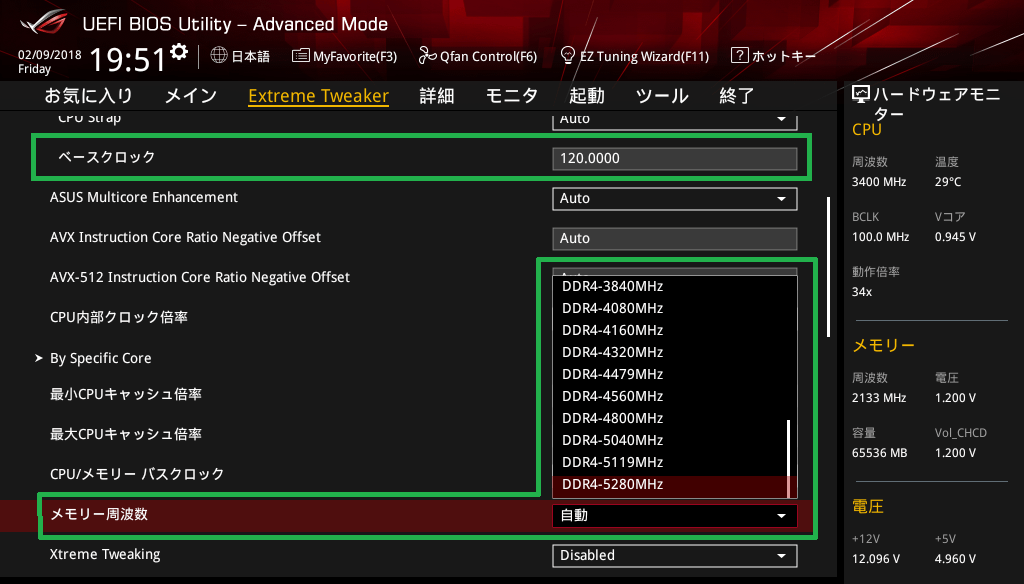Viewport: 1024px width, 584px height.
Task: Select the ベースクロック label
Action: click(106, 157)
